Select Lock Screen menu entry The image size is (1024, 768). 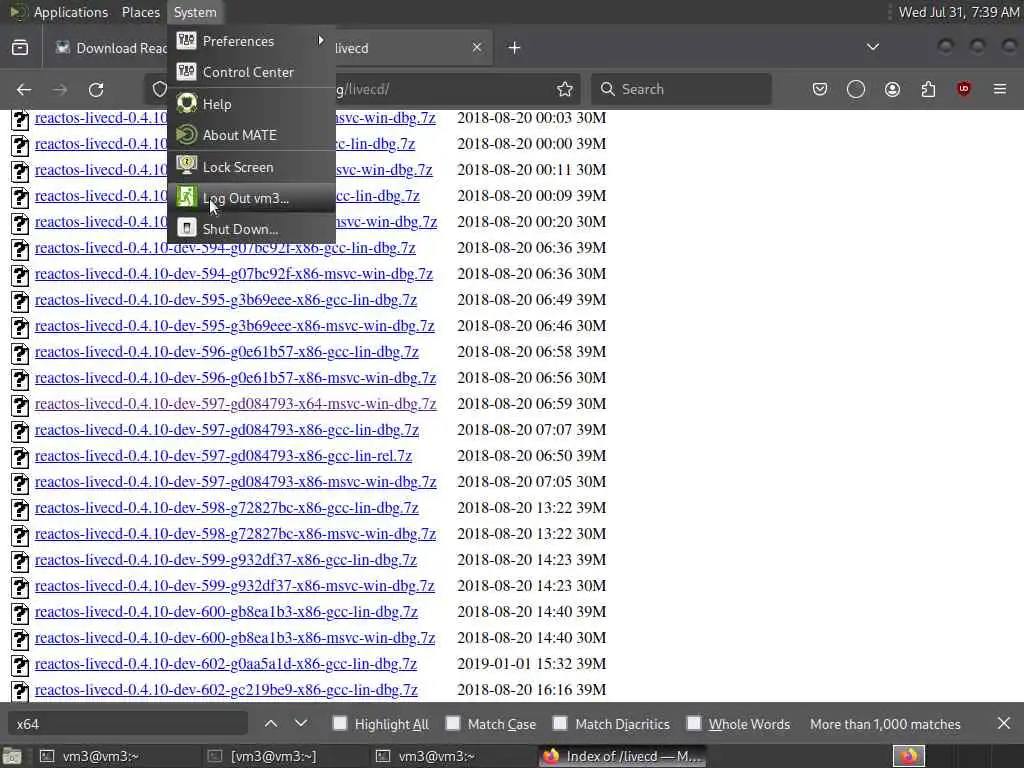tap(251, 167)
